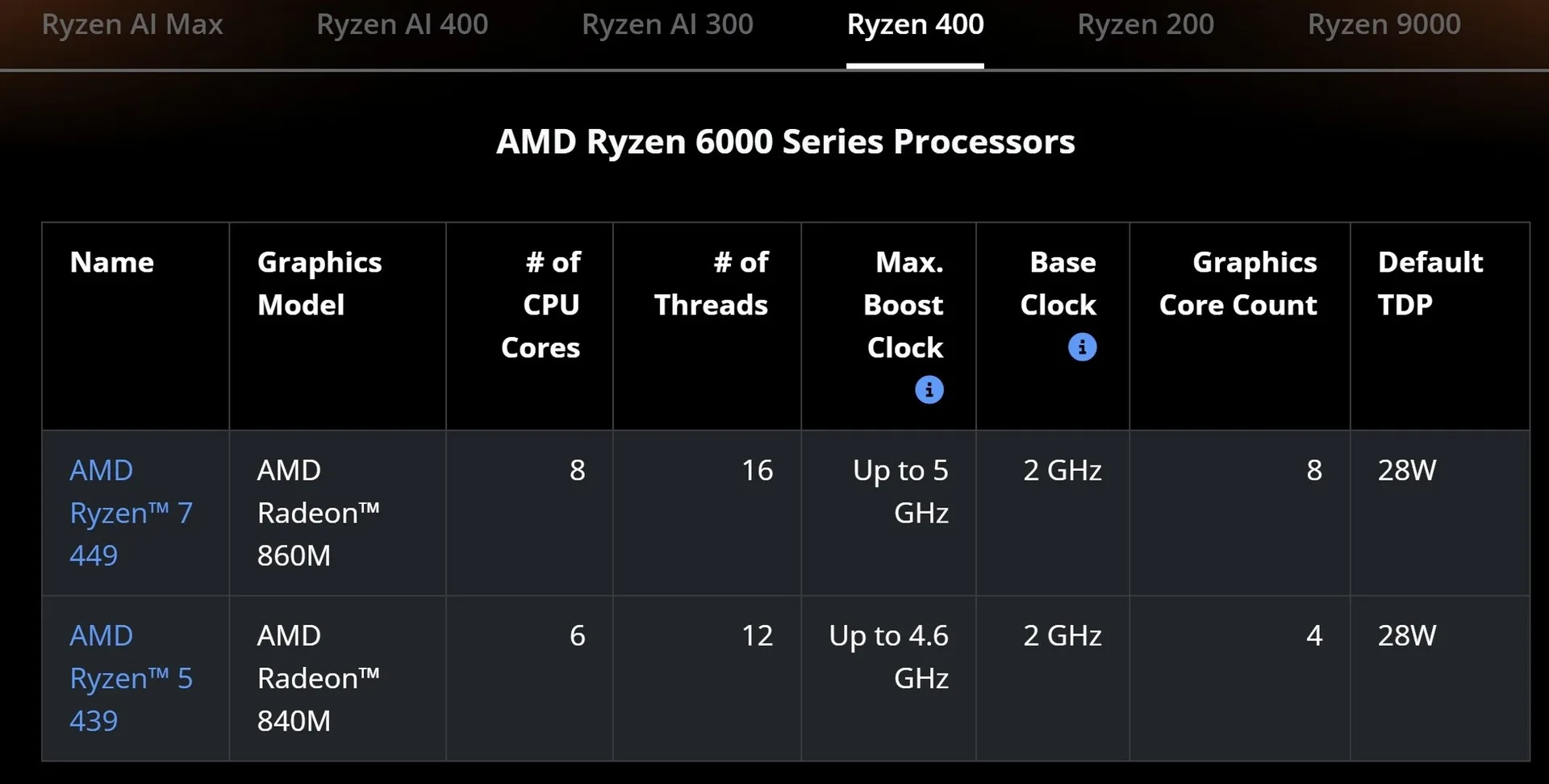
Task: Click the Default TDP column header
Action: pyautogui.click(x=1430, y=283)
